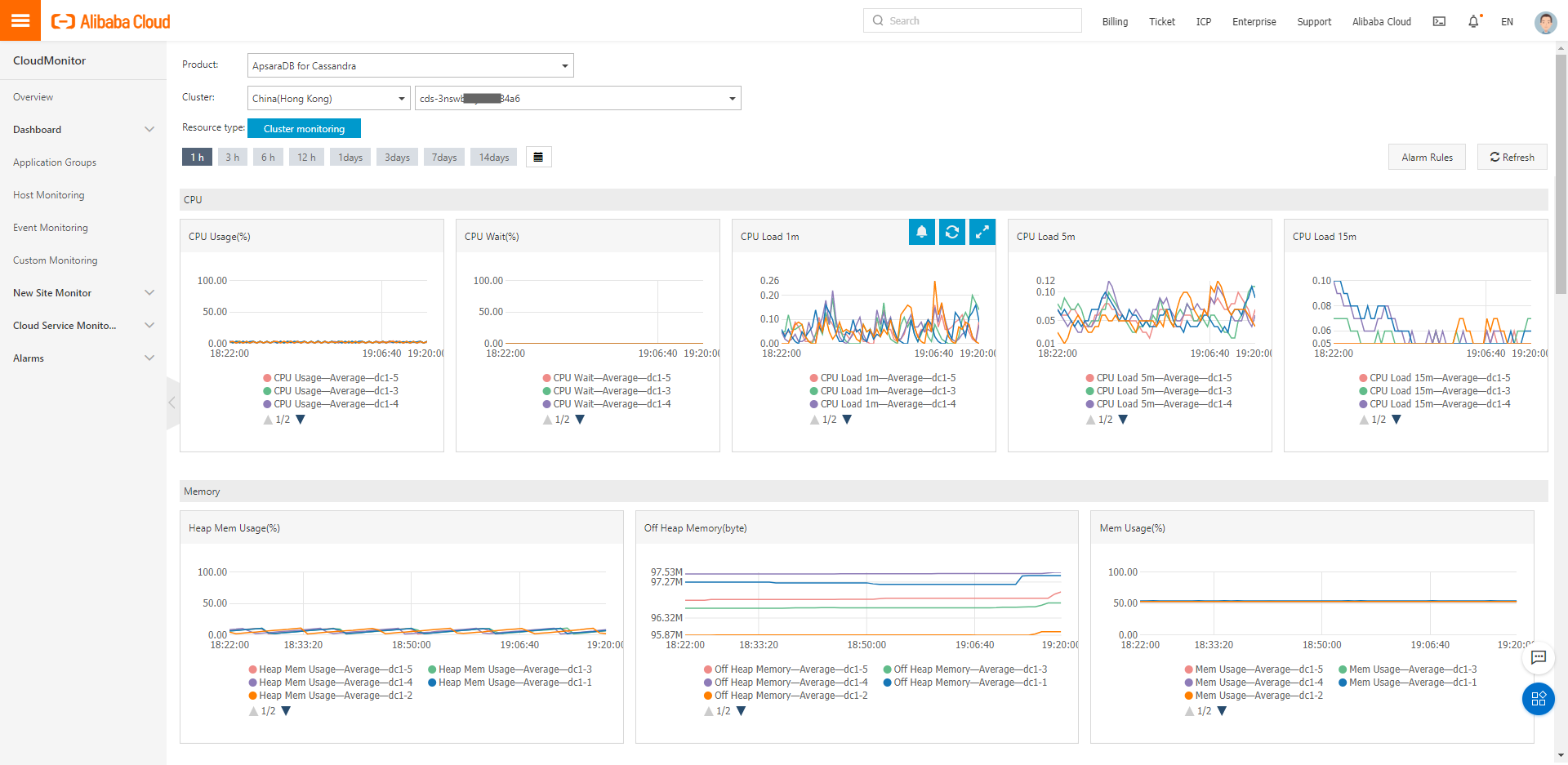Toggle CPU Load 1m—Average—dc1-4 legend series

click(883, 404)
